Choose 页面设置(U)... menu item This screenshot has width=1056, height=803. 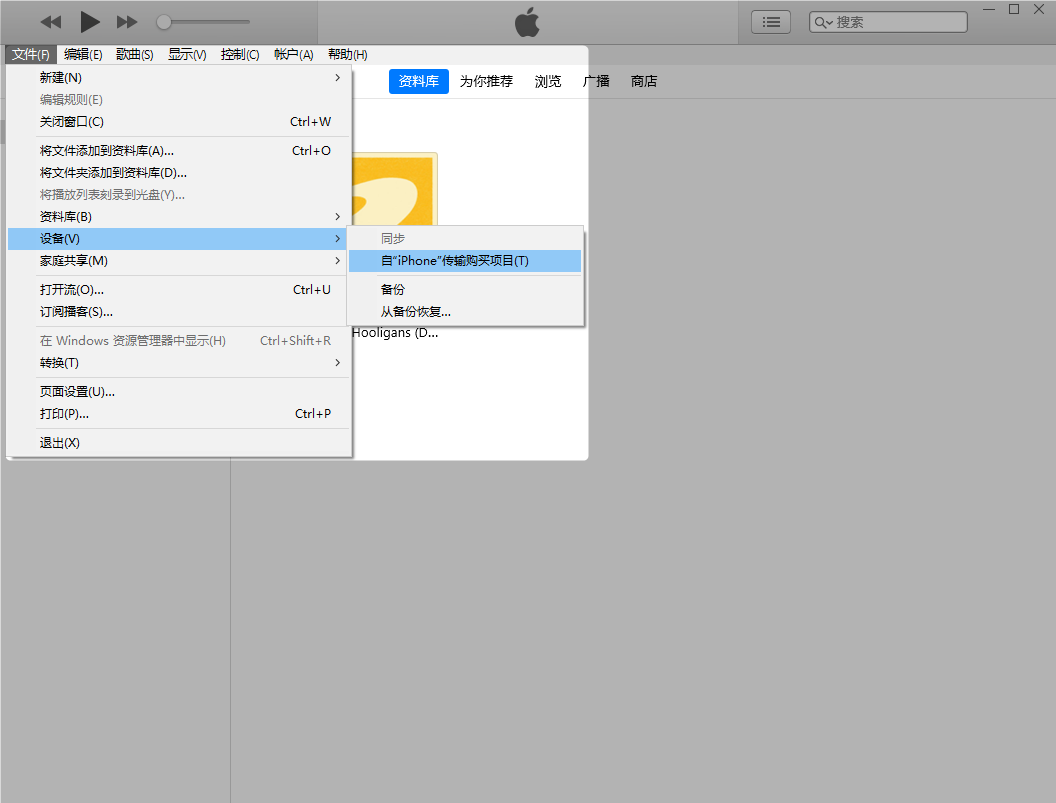pos(179,392)
